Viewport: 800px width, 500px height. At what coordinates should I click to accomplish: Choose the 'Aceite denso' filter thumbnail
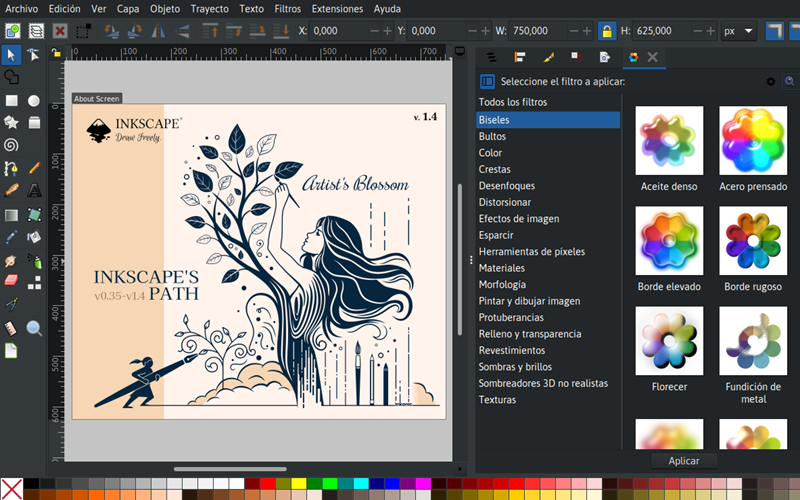(x=669, y=141)
